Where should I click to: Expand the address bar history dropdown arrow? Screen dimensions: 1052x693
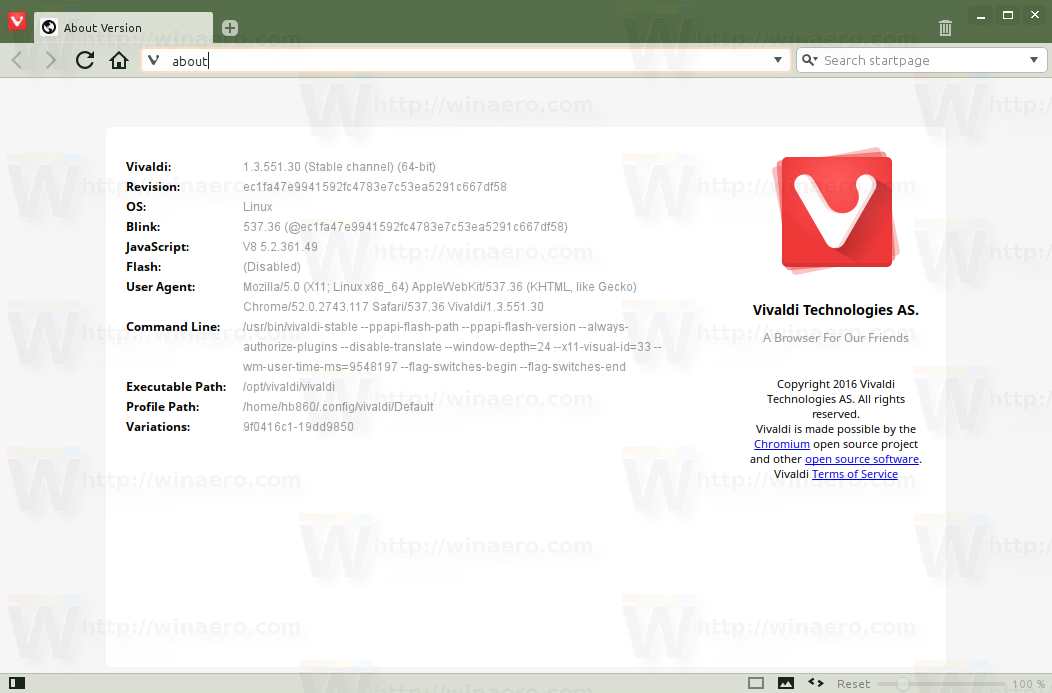click(x=778, y=60)
